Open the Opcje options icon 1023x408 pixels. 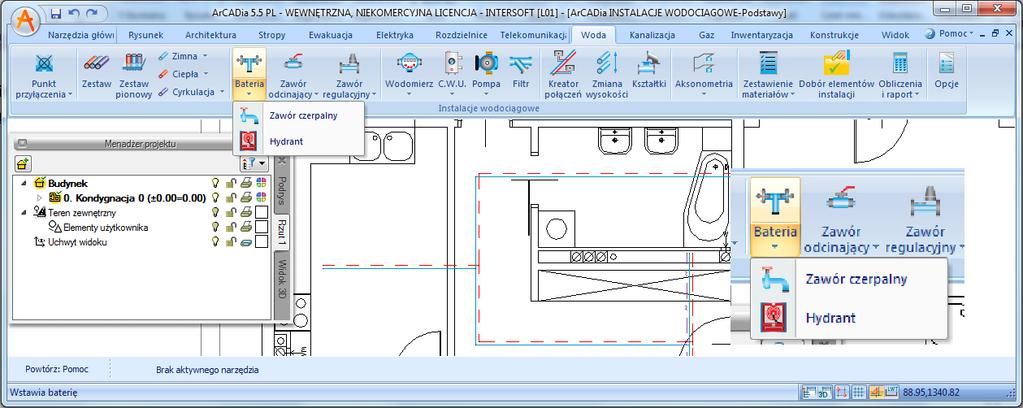946,71
